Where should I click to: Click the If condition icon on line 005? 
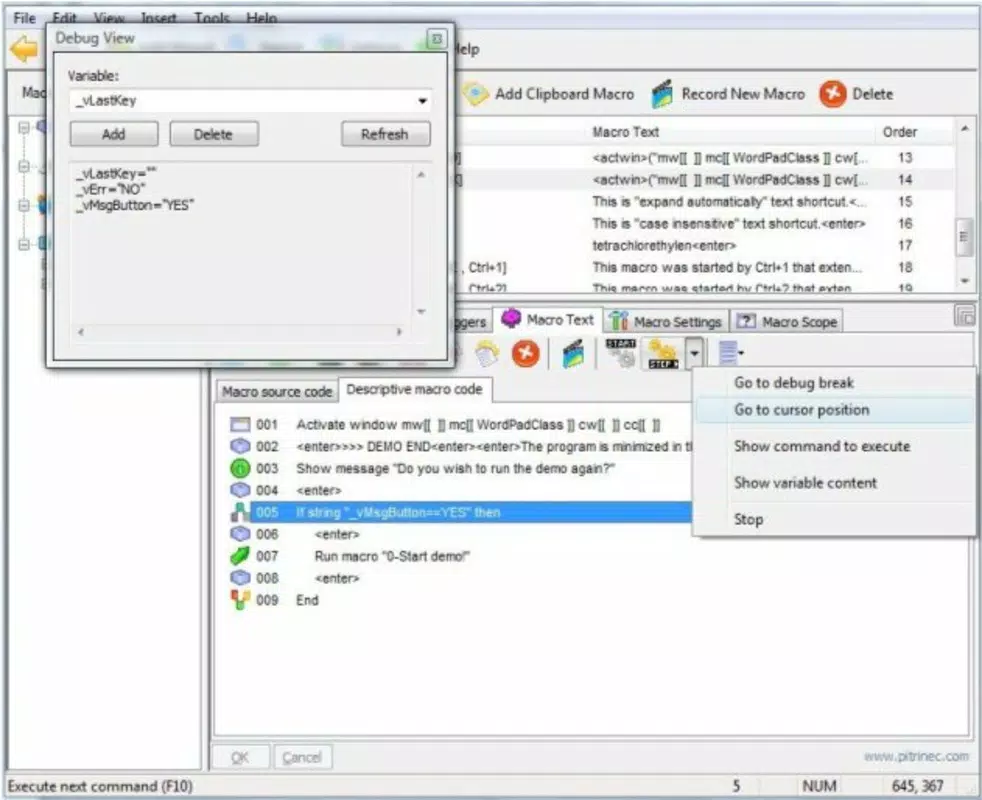[x=240, y=512]
